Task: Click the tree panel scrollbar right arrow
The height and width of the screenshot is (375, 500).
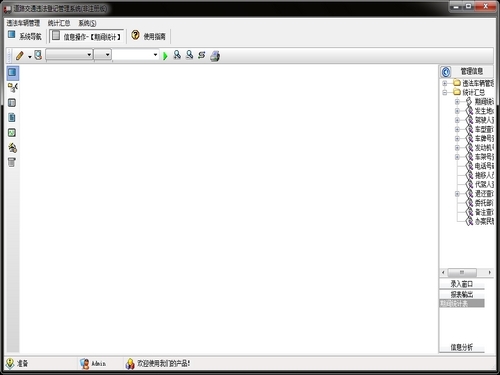Action: coord(489,273)
